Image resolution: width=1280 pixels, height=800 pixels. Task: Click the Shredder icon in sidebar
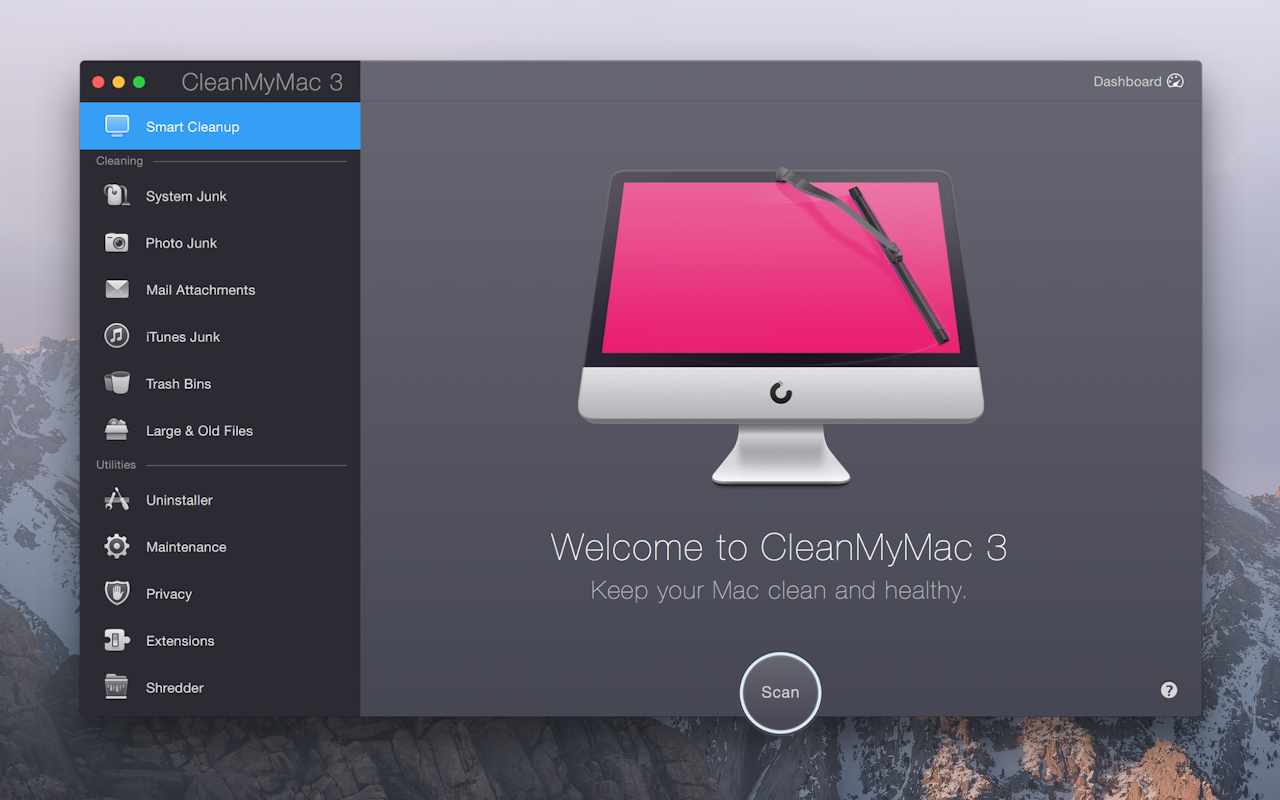coord(117,688)
